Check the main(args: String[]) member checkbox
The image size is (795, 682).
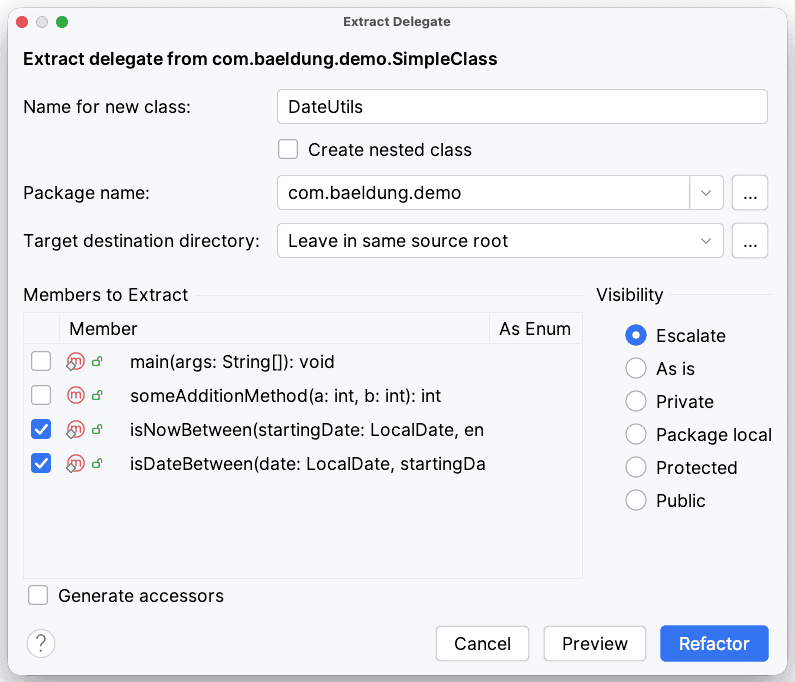(41, 362)
